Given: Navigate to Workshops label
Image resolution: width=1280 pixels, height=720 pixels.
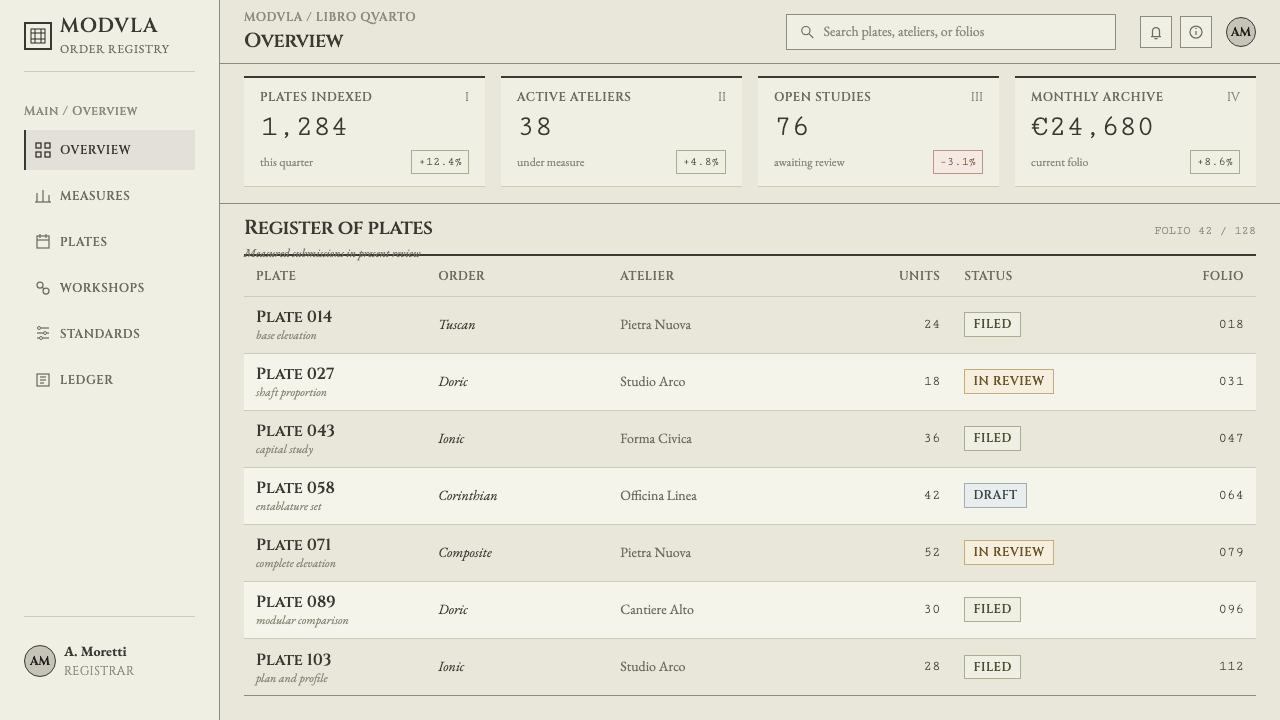Looking at the screenshot, I should [102, 288].
